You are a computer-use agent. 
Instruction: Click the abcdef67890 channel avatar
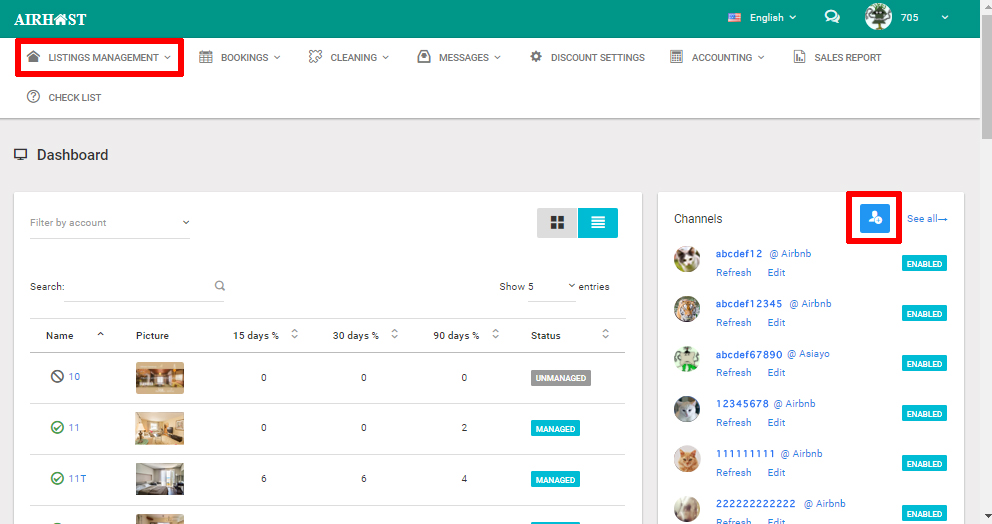click(687, 359)
